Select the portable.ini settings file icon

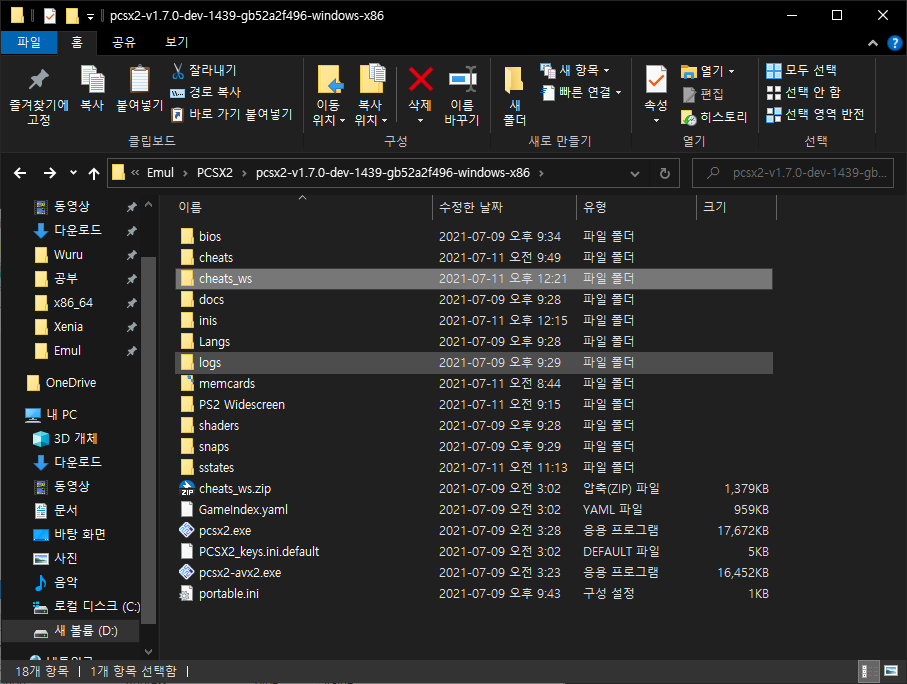[186, 593]
